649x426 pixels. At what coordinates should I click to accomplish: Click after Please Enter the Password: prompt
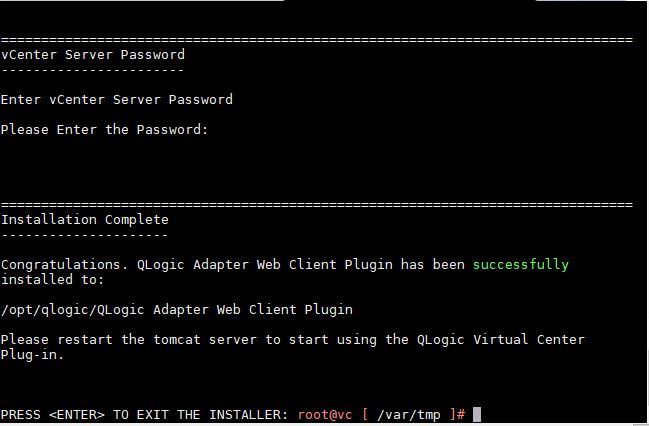pyautogui.click(x=213, y=130)
